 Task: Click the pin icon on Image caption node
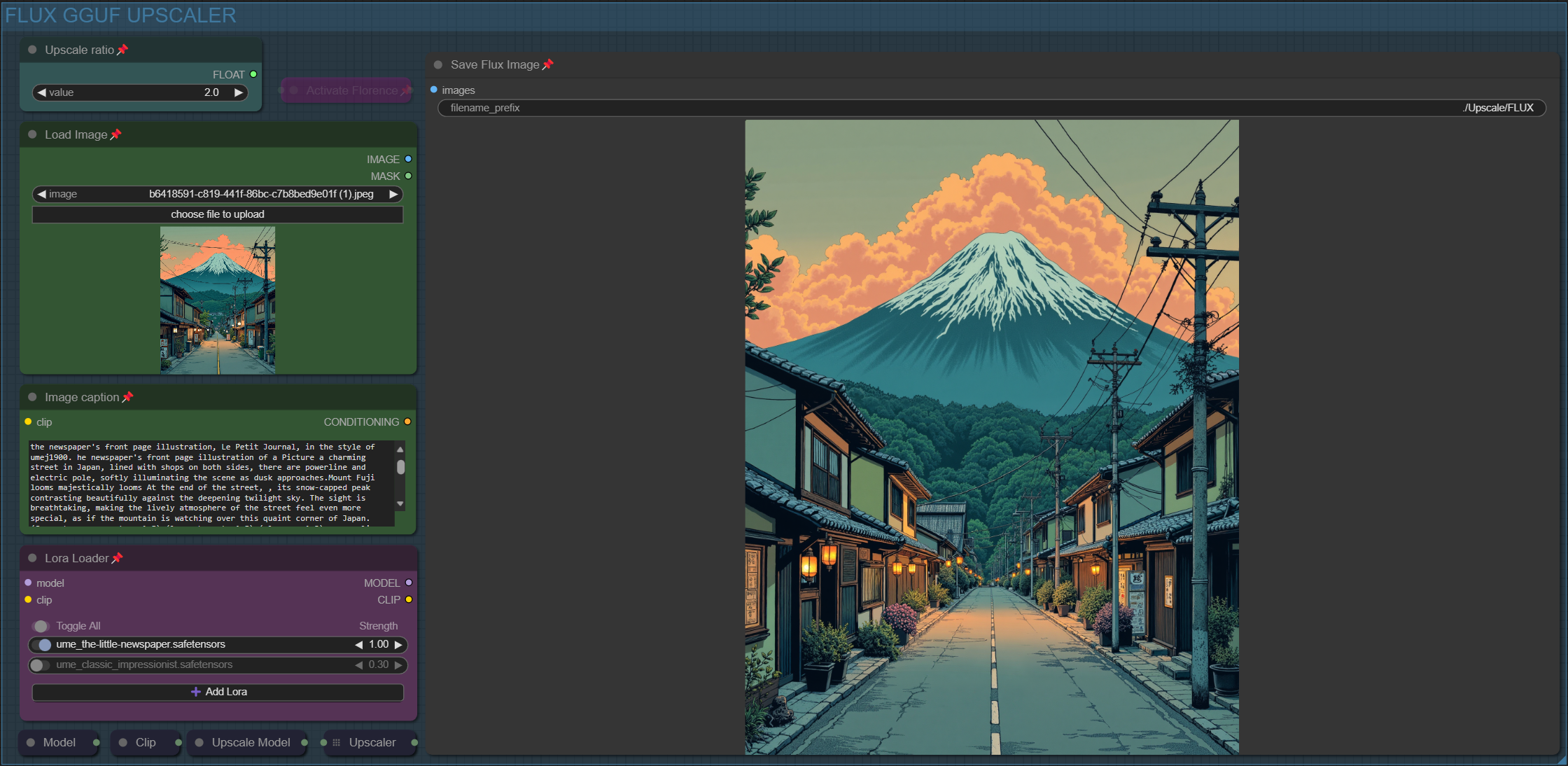(127, 397)
